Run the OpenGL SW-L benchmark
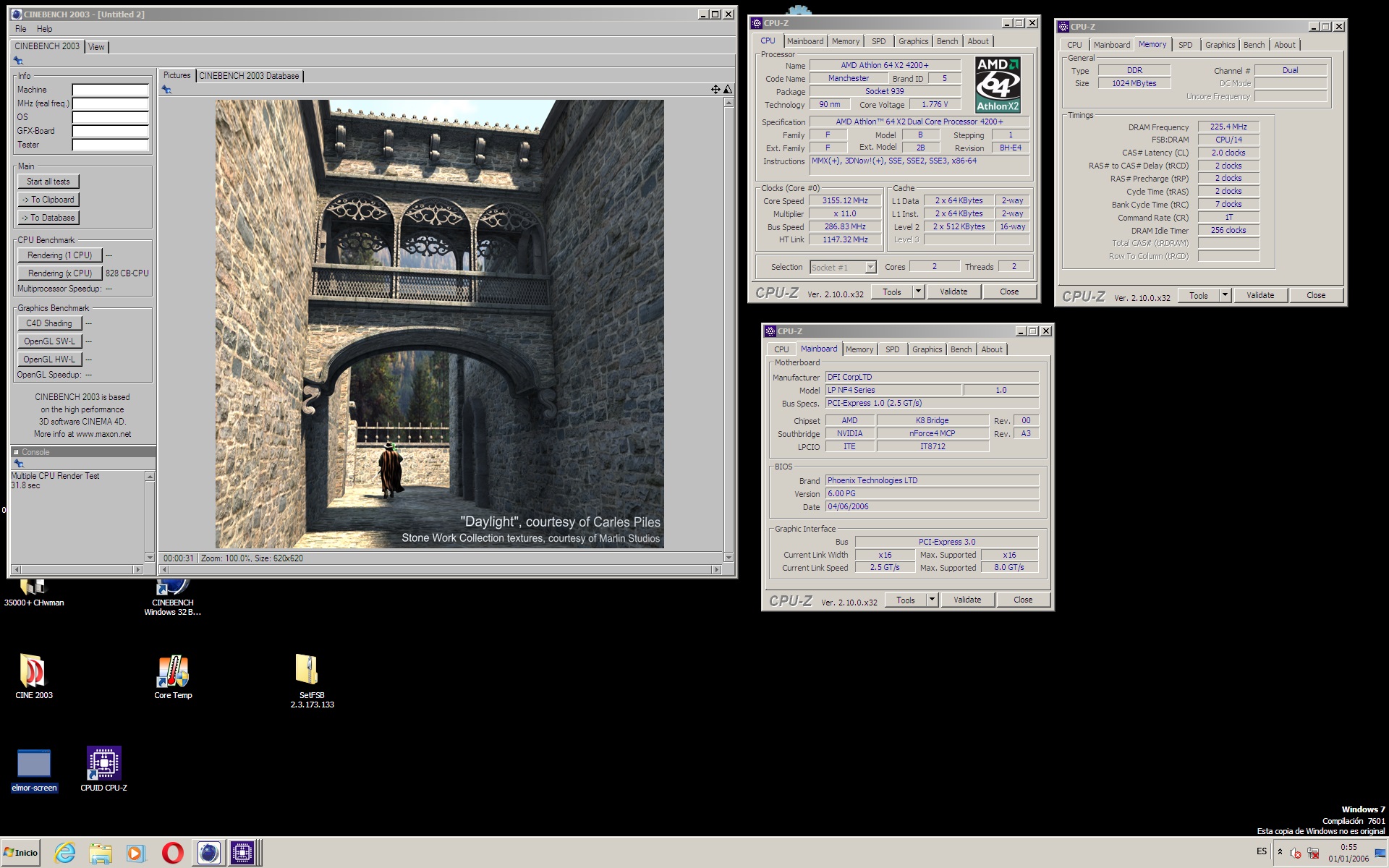This screenshot has height=868, width=1389. [x=49, y=341]
